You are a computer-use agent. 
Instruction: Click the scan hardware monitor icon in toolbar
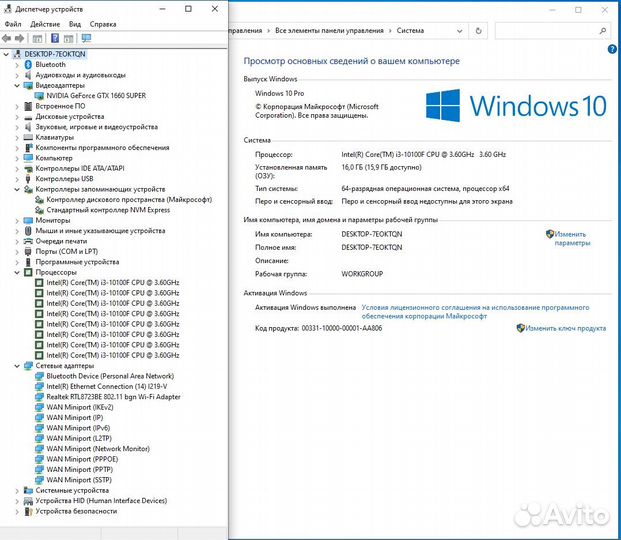(x=86, y=38)
